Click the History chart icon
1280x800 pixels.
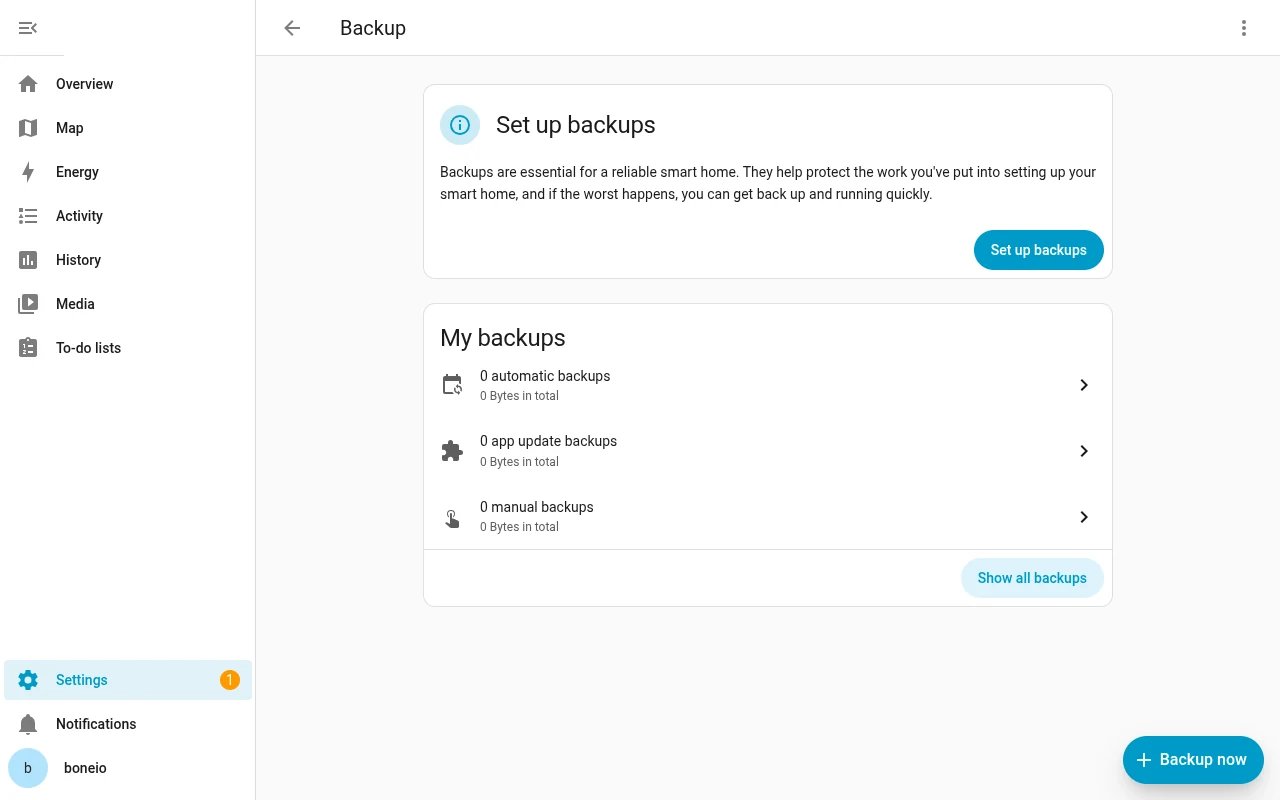[x=28, y=260]
